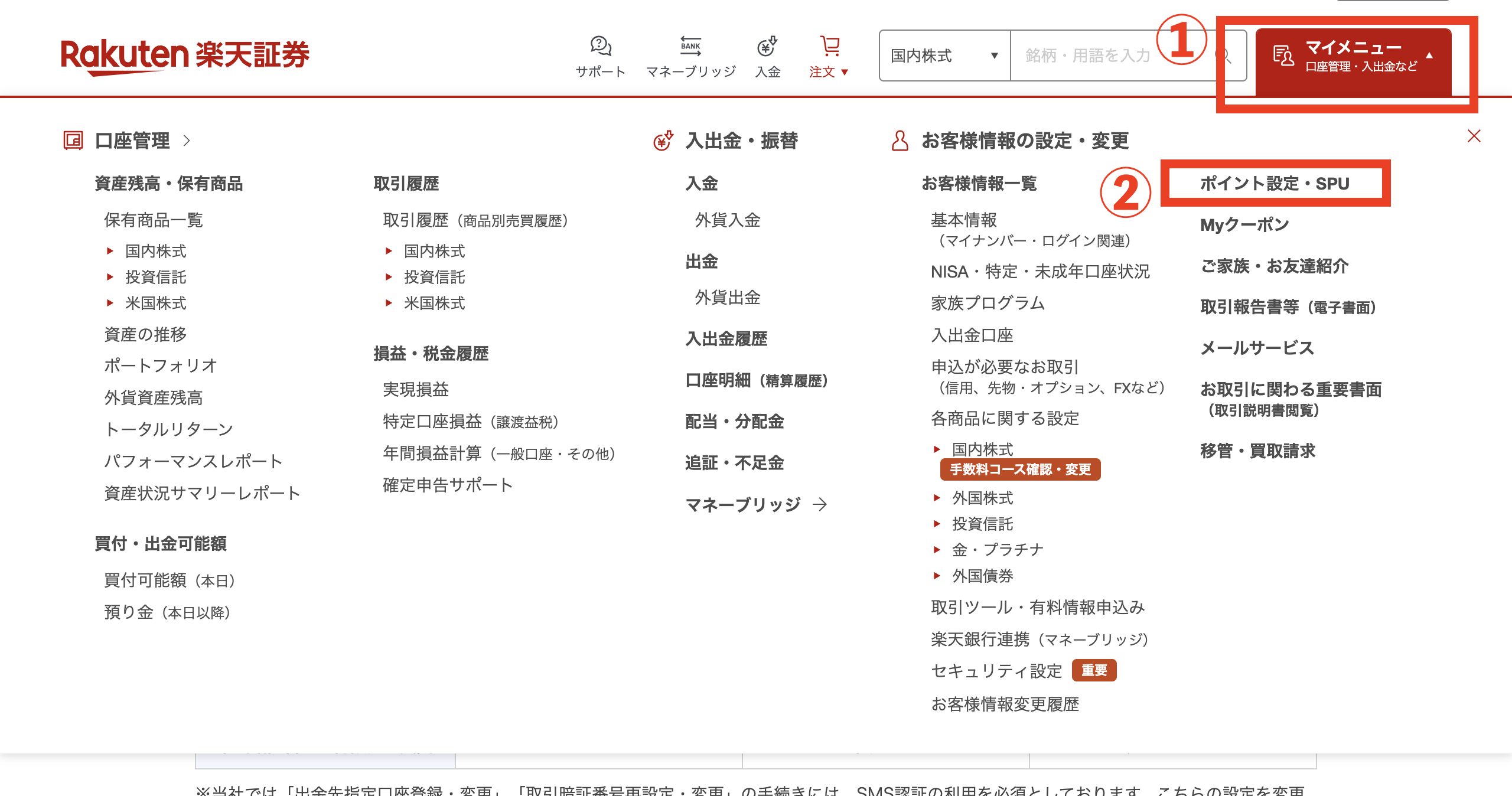Image resolution: width=1512 pixels, height=796 pixels.
Task: Select 投資信託 under 取引履歴
Action: 435,277
